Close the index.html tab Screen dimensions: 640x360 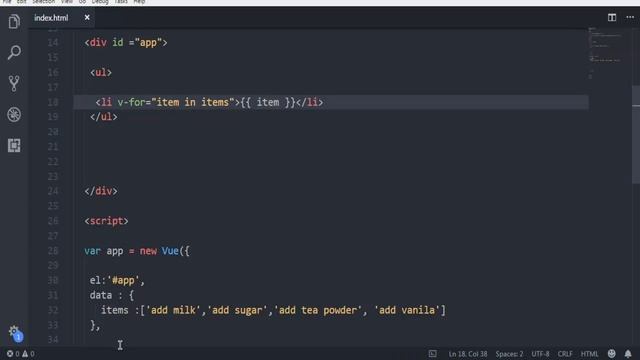point(87,18)
